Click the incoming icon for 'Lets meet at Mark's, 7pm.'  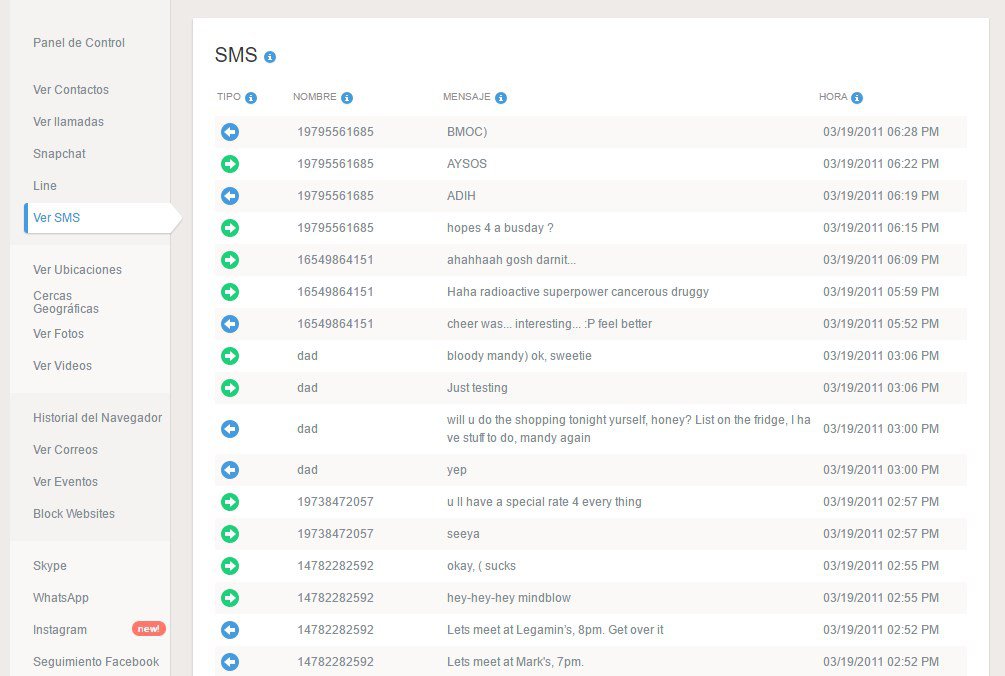(x=230, y=663)
